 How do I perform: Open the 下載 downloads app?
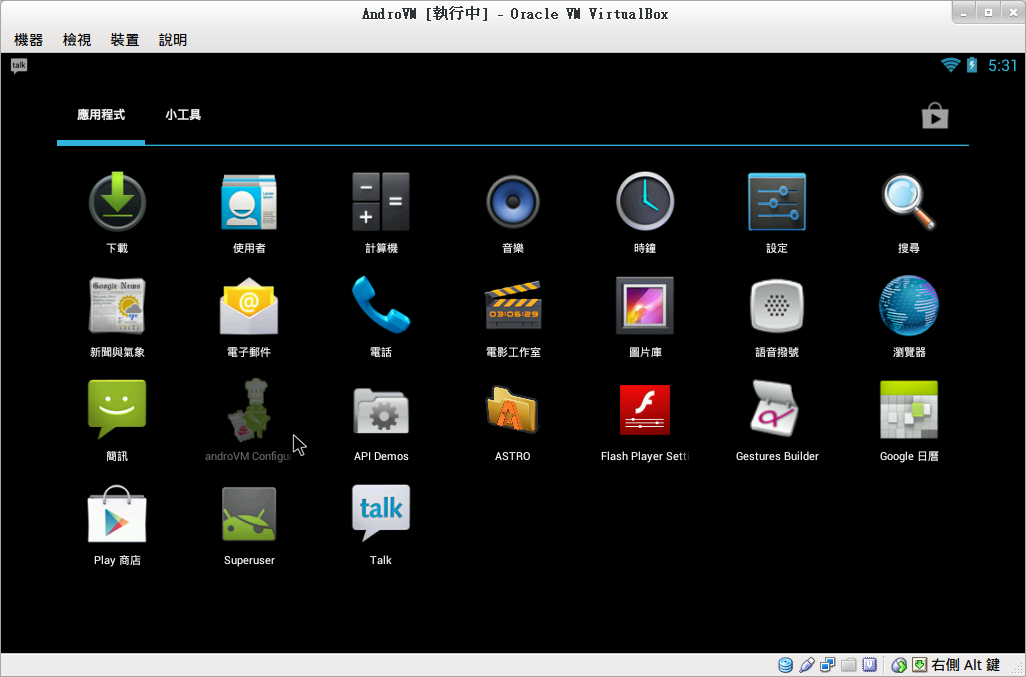point(117,213)
